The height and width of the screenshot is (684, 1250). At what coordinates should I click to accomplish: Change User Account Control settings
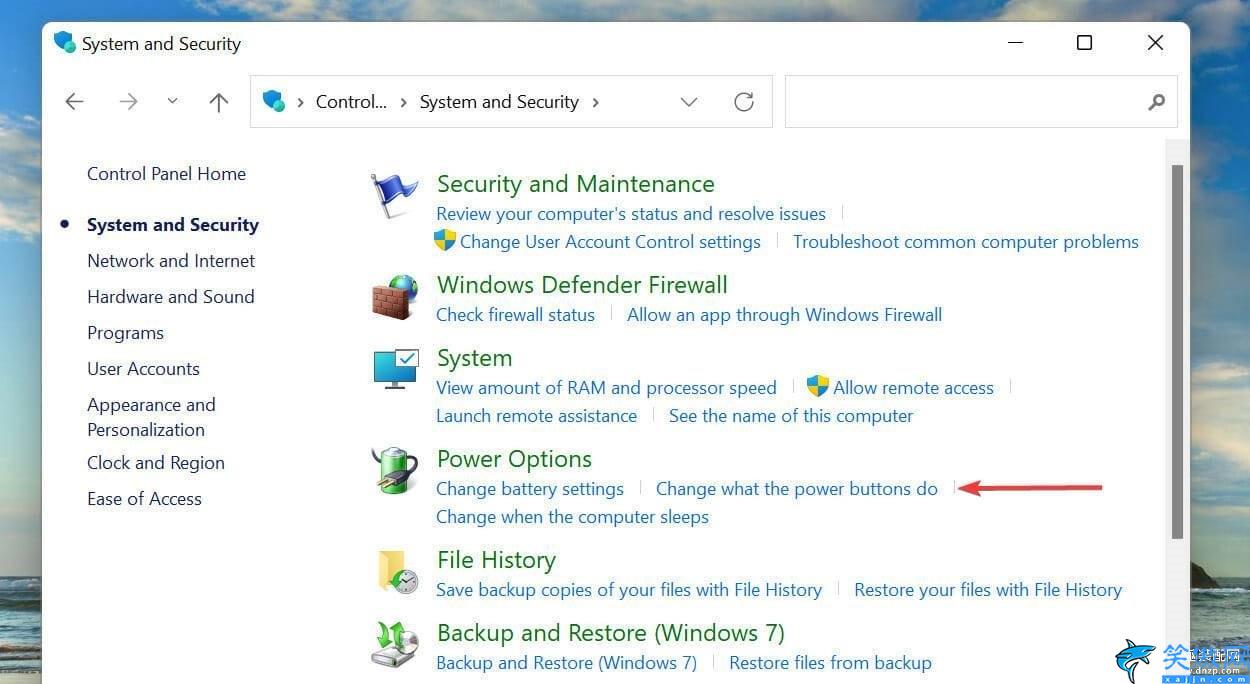(610, 242)
